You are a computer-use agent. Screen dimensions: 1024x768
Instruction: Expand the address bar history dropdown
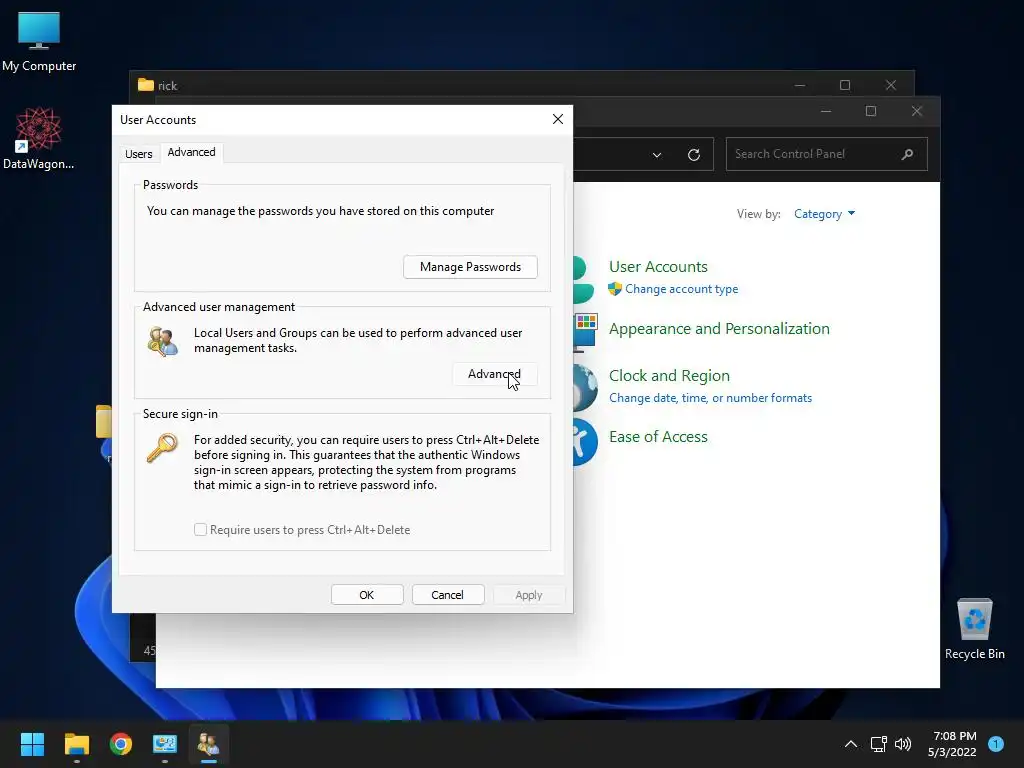[x=657, y=155]
